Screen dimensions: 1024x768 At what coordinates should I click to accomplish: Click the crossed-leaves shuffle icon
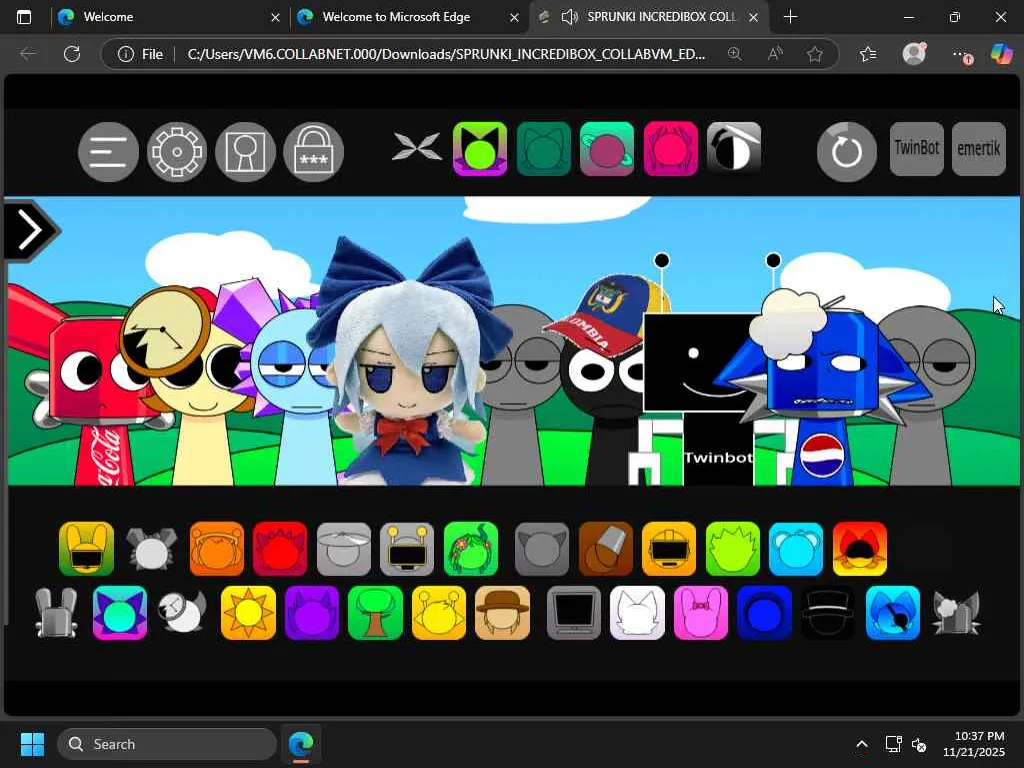[417, 146]
